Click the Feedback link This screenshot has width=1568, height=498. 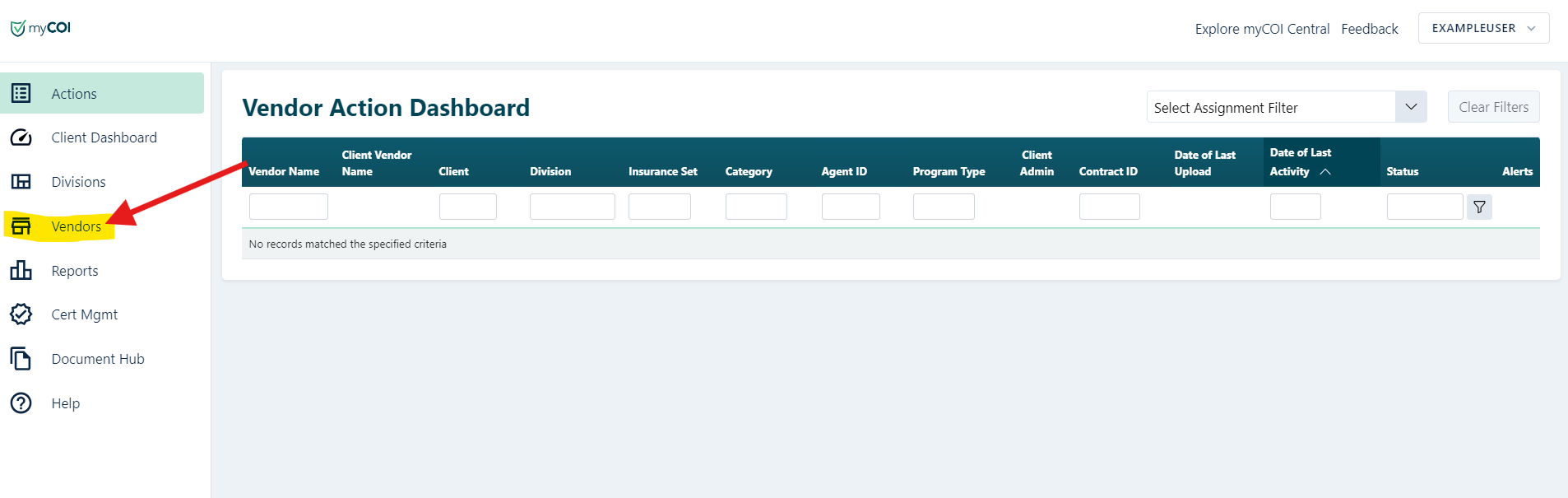point(1369,29)
